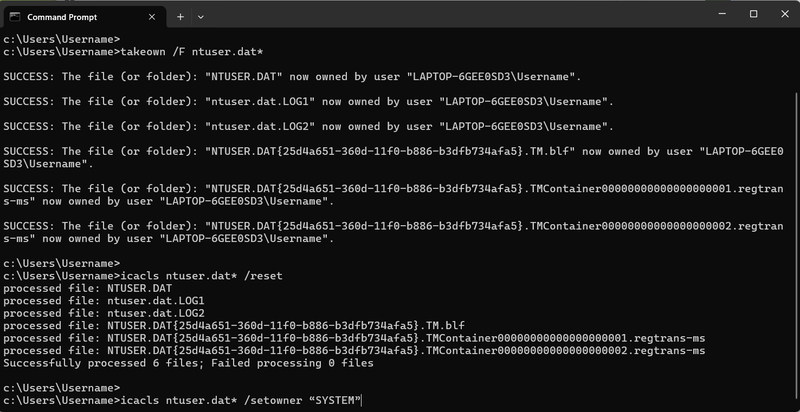The image size is (800, 412).
Task: Close the terminal window
Action: click(x=785, y=14)
